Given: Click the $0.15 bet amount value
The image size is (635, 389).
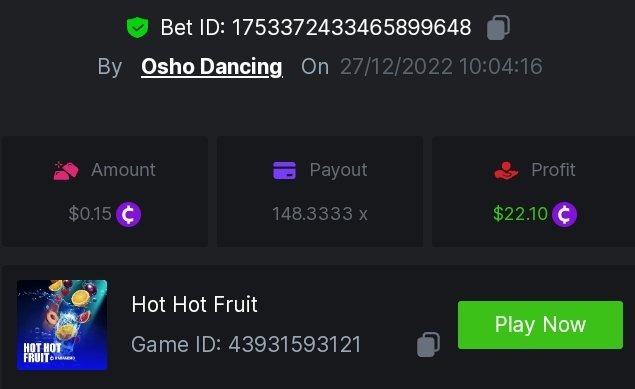Looking at the screenshot, I should pos(89,214).
